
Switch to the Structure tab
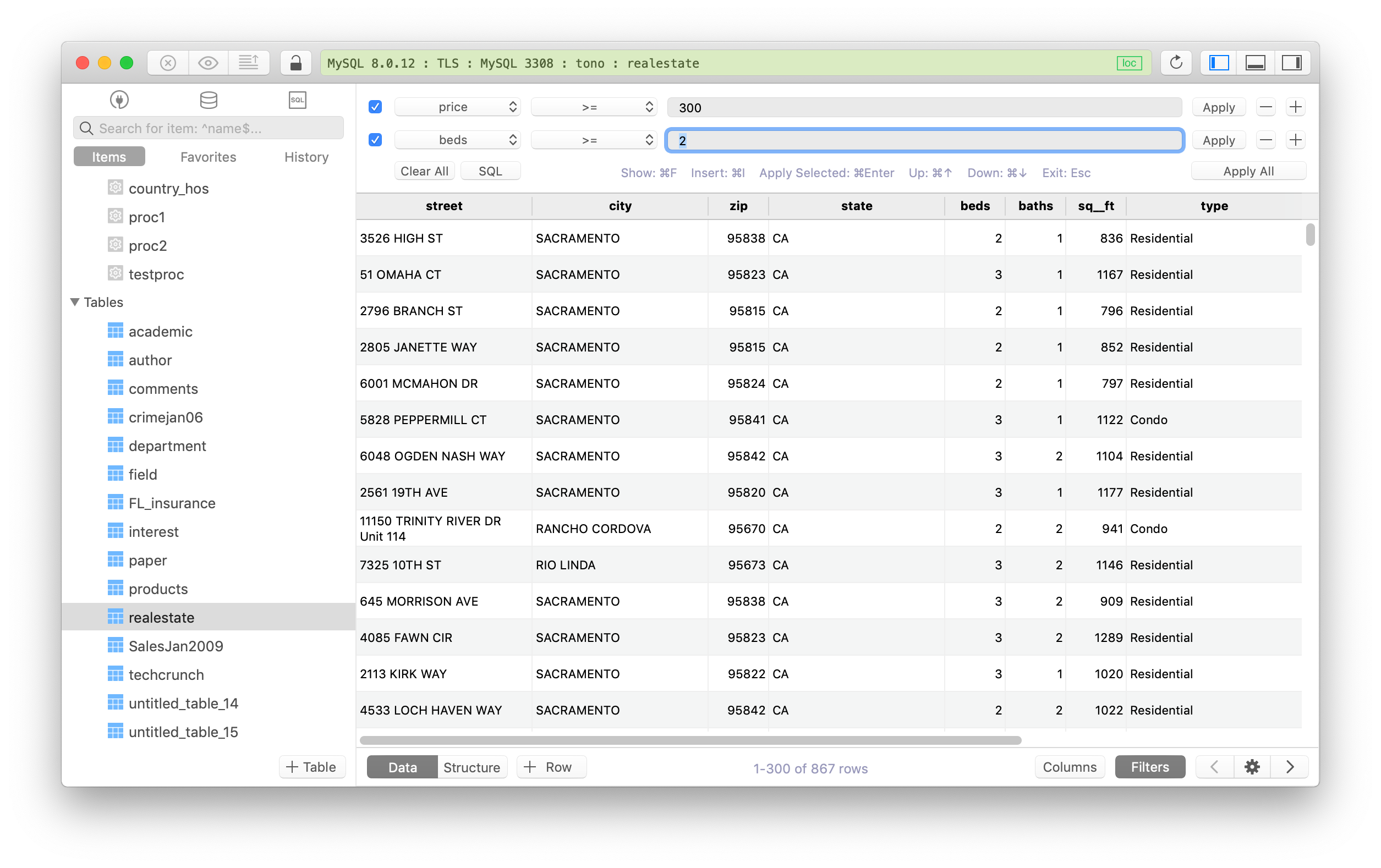click(470, 768)
